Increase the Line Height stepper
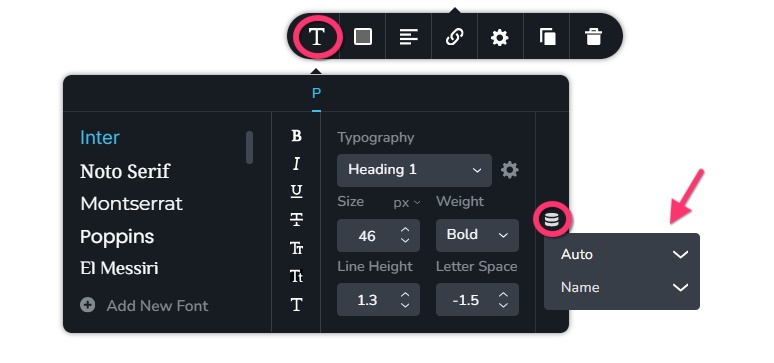 [405, 295]
